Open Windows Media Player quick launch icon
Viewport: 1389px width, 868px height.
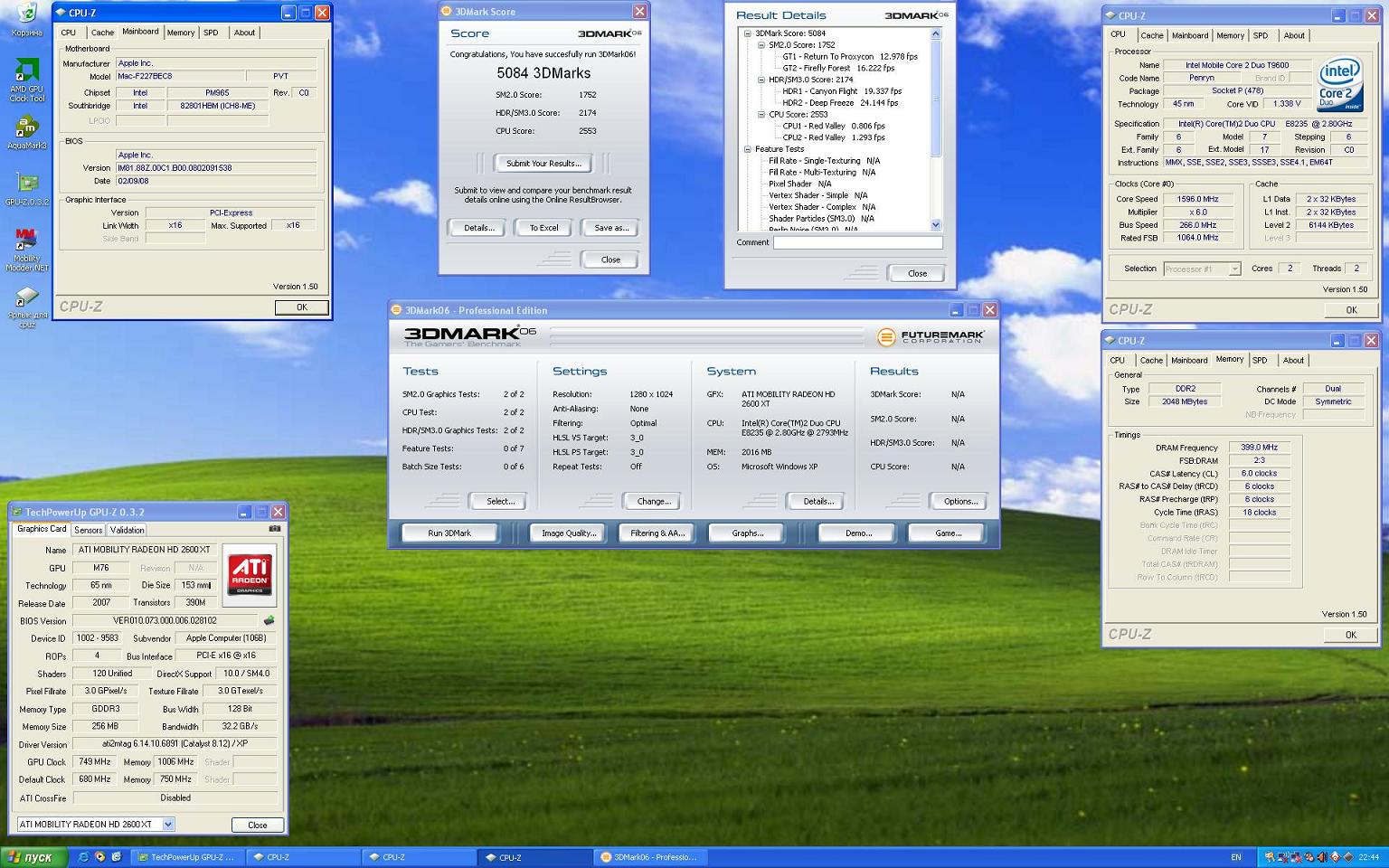[99, 857]
